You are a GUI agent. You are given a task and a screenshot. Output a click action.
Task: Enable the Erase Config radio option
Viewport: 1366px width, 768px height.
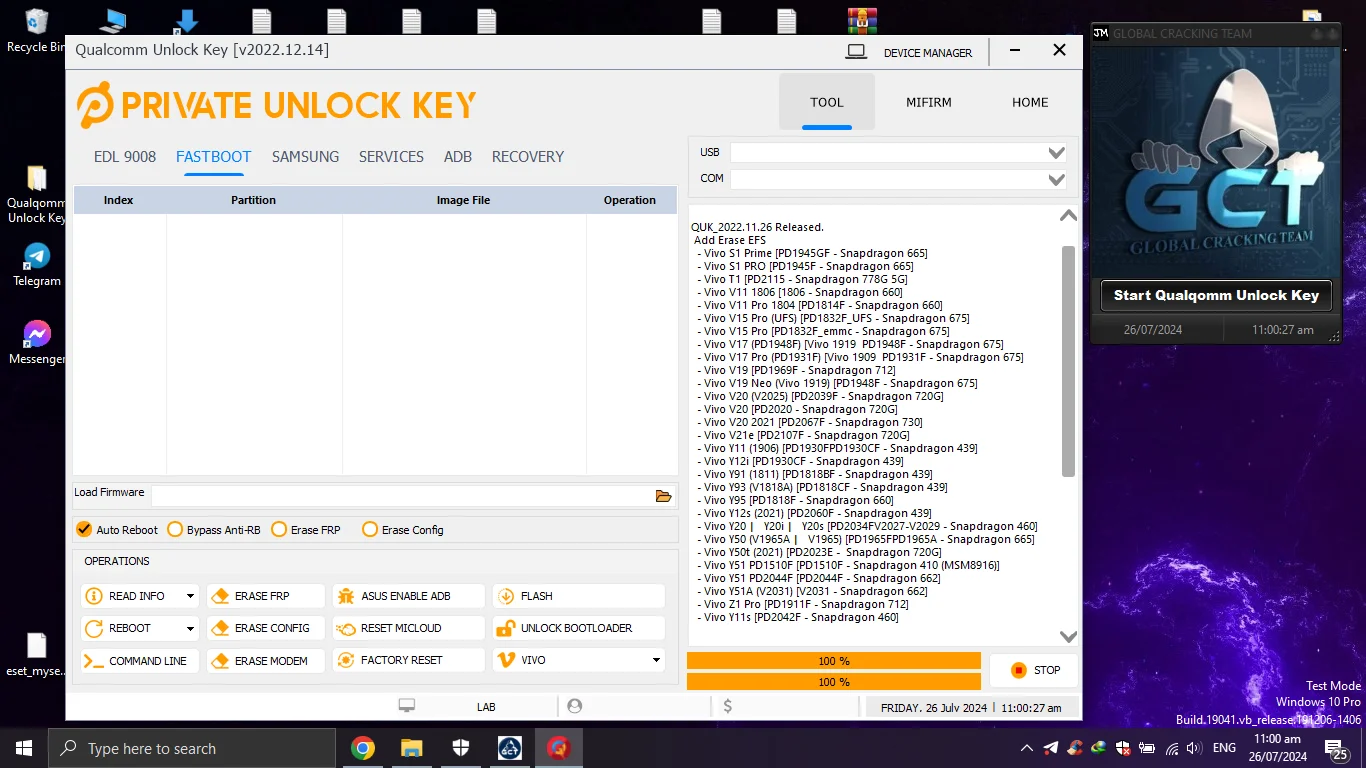click(x=370, y=529)
